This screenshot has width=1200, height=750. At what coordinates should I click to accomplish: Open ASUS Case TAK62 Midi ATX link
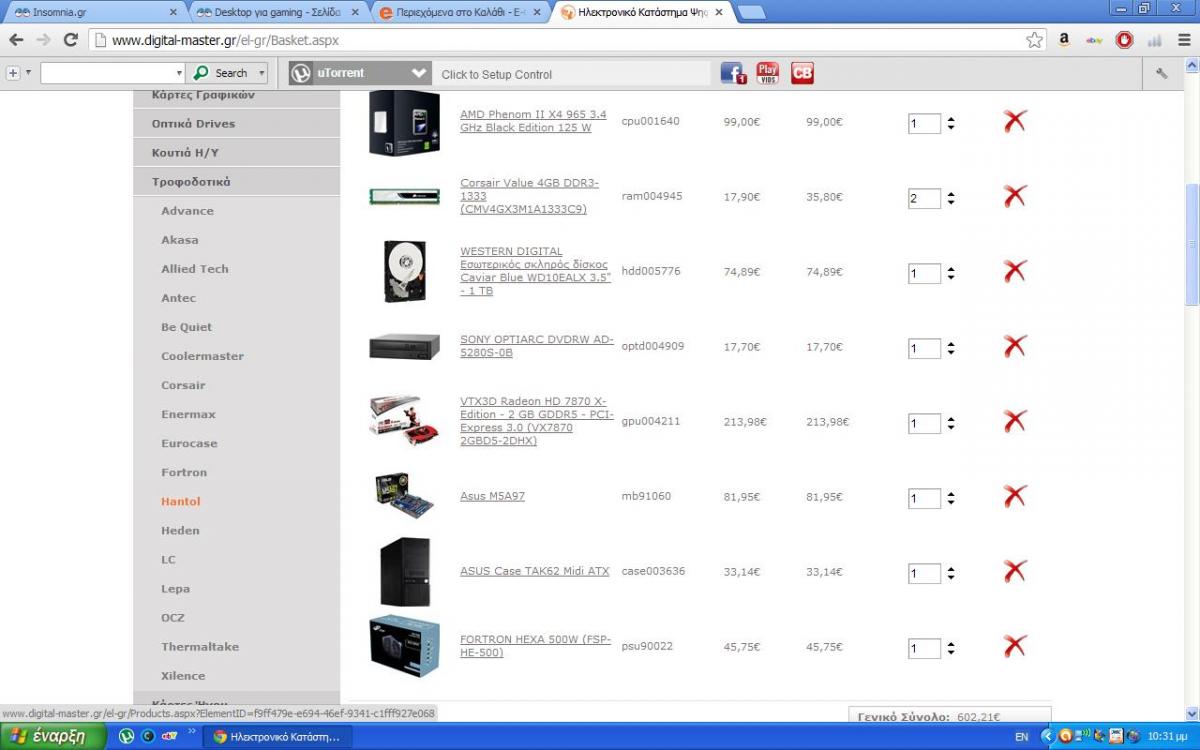pyautogui.click(x=534, y=571)
